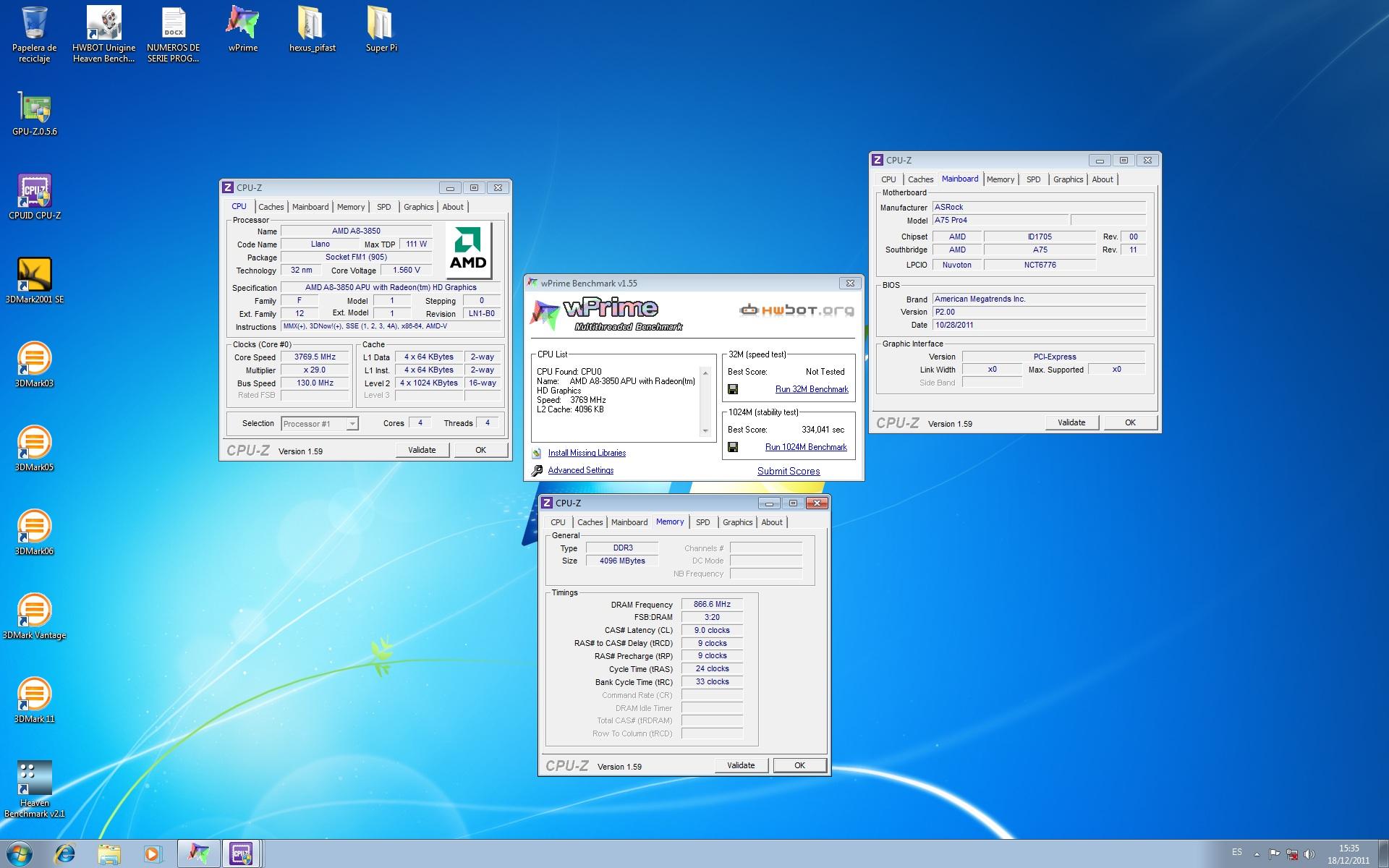This screenshot has width=1389, height=868.
Task: Click the Best Score 334,041 sec value
Action: click(823, 430)
